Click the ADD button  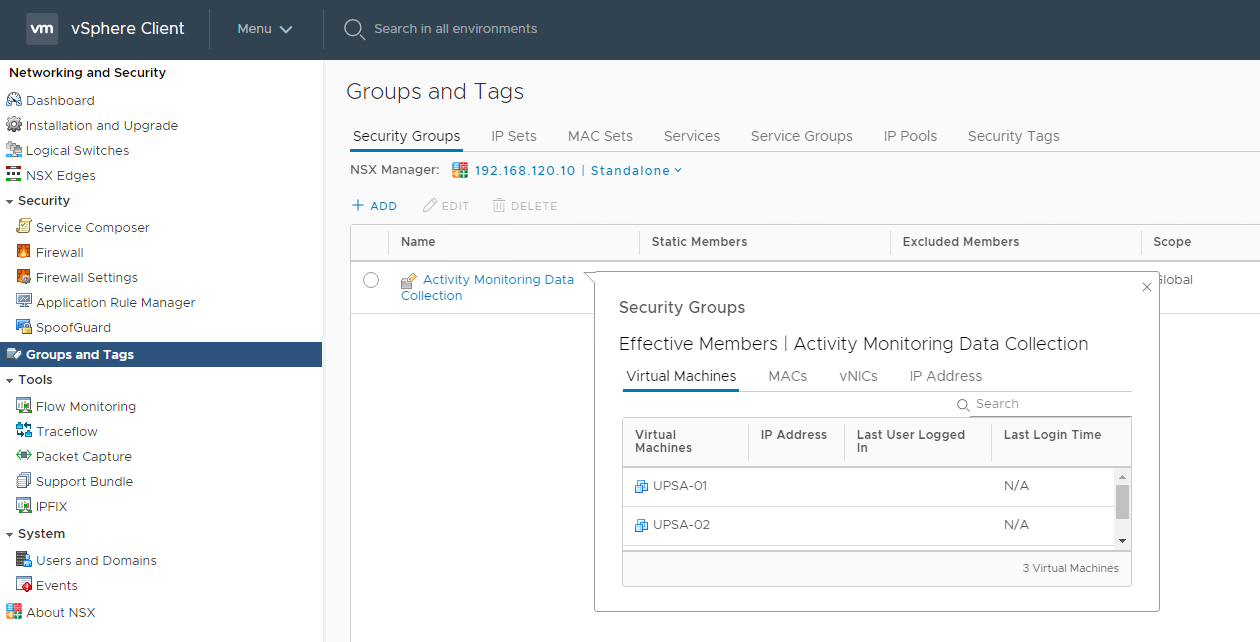click(375, 206)
